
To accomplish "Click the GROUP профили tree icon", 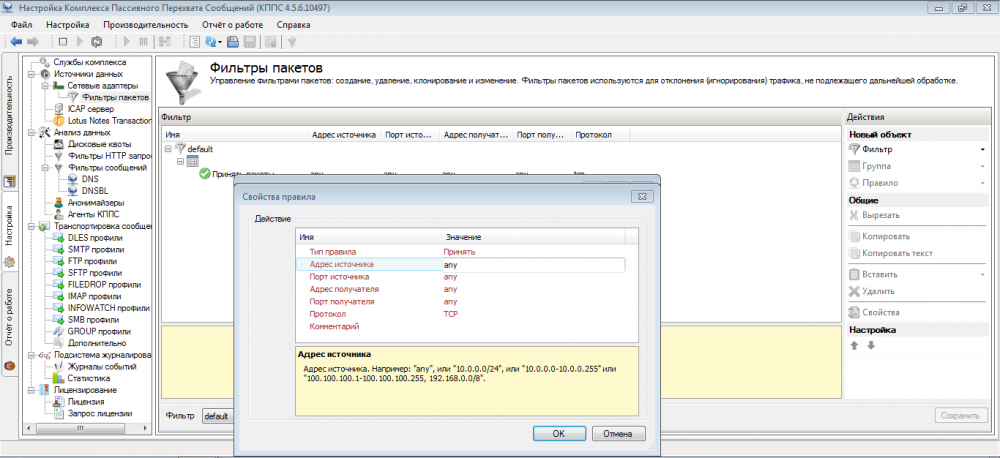I will click(x=59, y=332).
